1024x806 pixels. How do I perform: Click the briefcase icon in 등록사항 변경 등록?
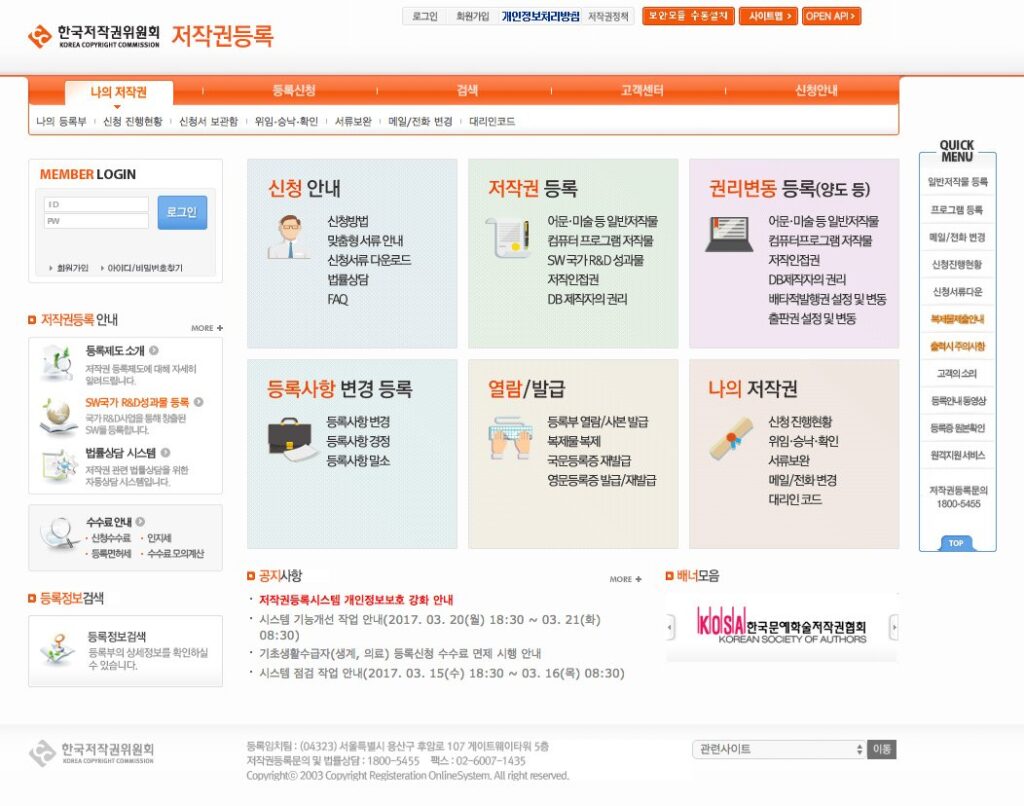[x=289, y=436]
